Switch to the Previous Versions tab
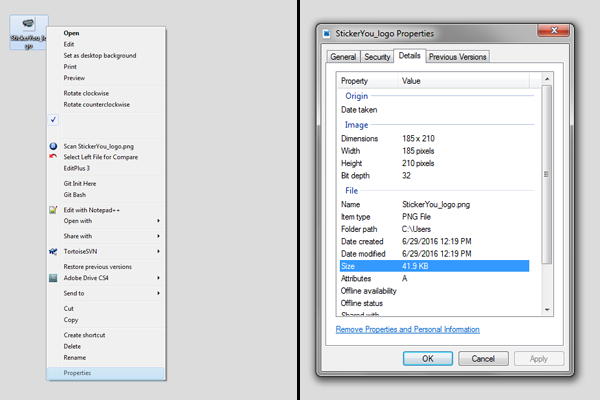 [458, 57]
